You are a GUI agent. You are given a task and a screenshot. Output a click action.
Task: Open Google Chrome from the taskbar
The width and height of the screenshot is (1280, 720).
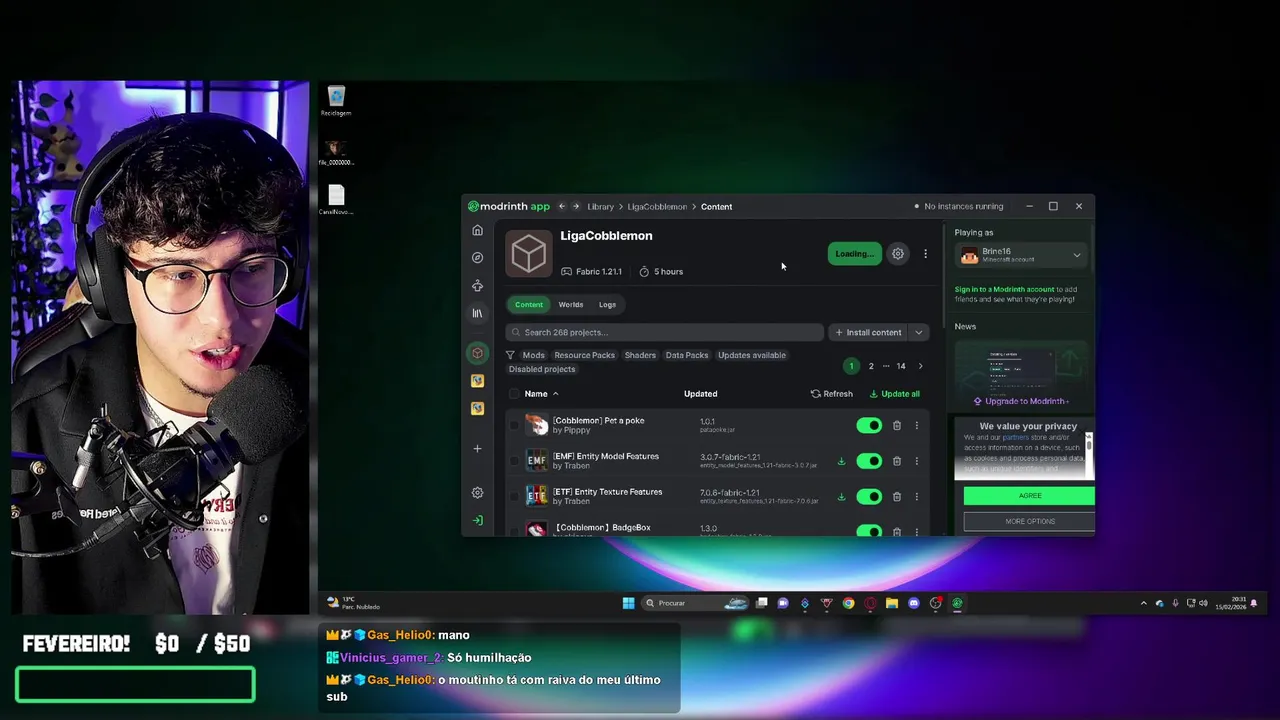coord(848,603)
